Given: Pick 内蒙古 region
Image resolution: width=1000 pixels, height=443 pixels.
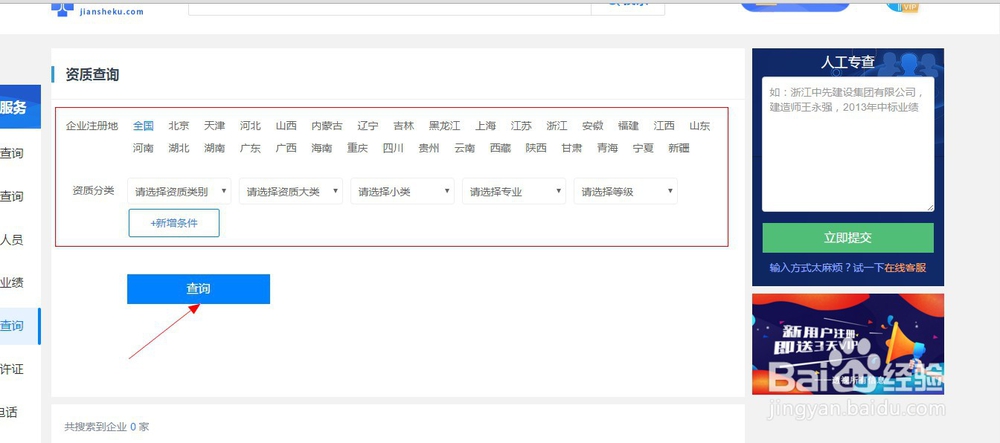Looking at the screenshot, I should [327, 126].
